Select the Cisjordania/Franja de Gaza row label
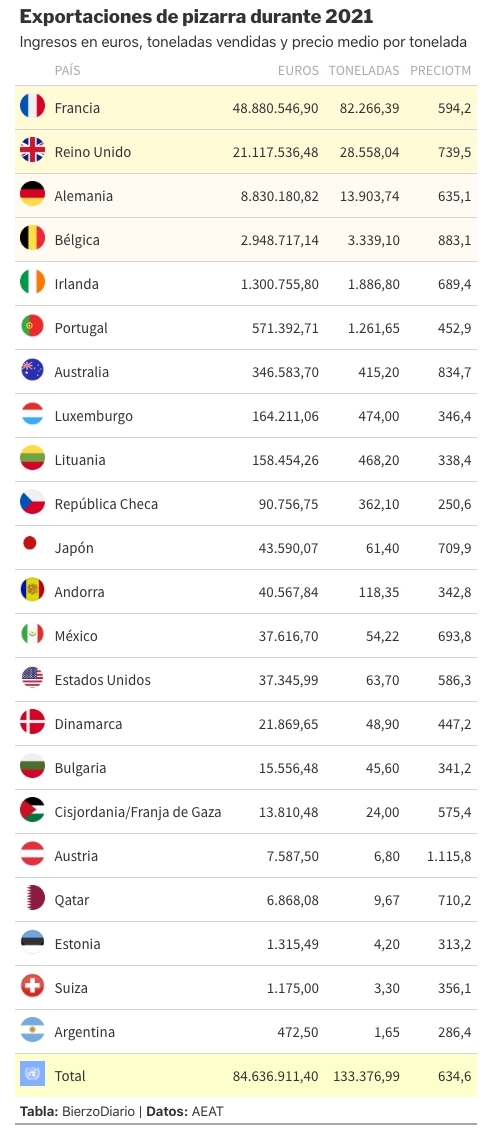This screenshot has width=501, height=1132. coord(138,811)
